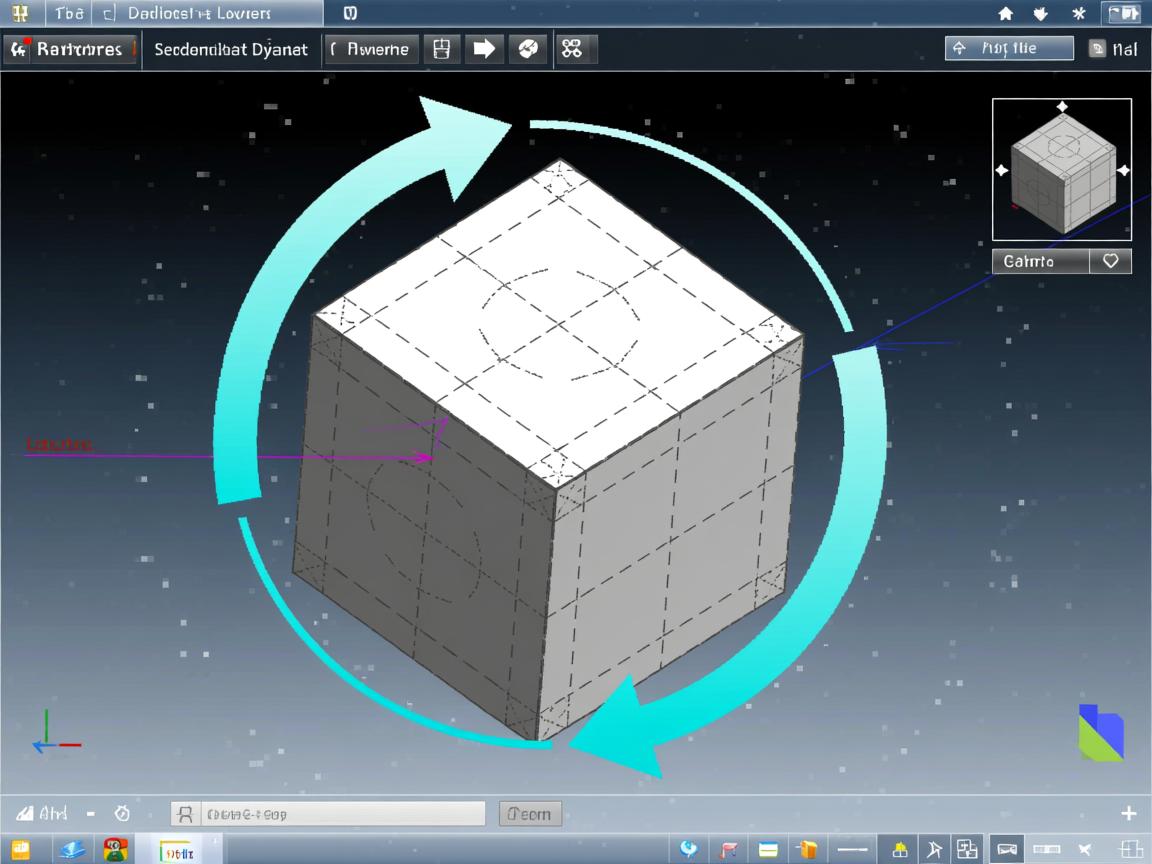Expand the bottom bar with the plus icon
This screenshot has height=864, width=1152.
1128,813
